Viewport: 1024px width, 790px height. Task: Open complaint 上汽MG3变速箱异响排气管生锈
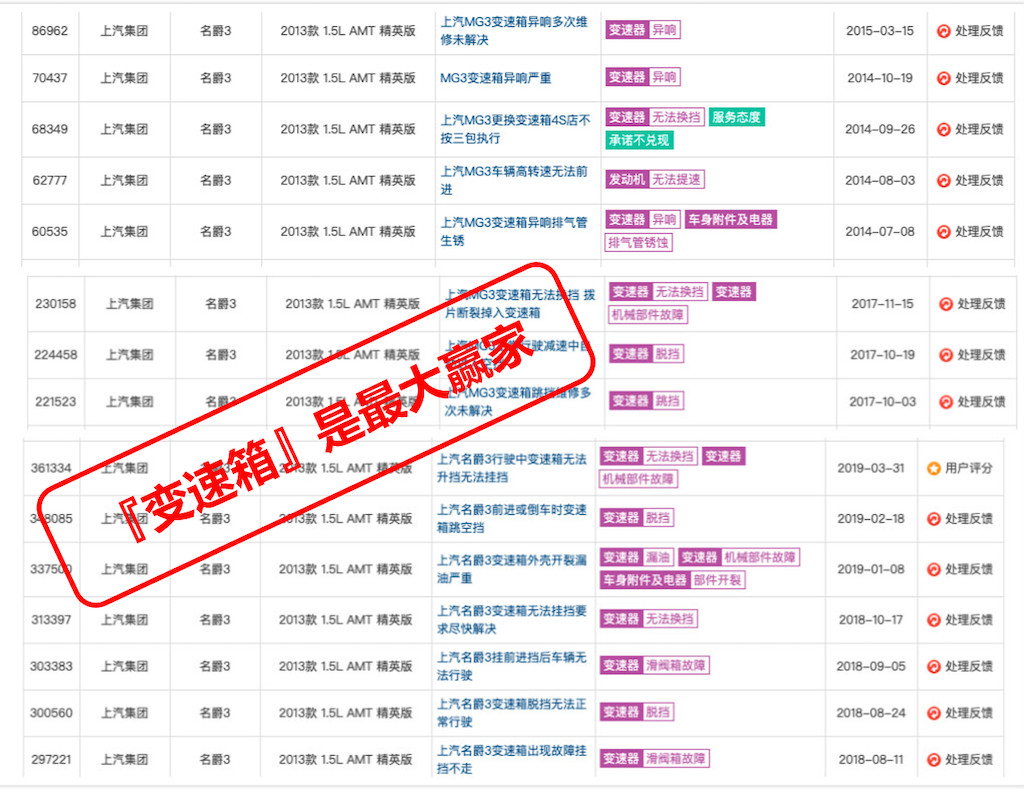pos(513,231)
